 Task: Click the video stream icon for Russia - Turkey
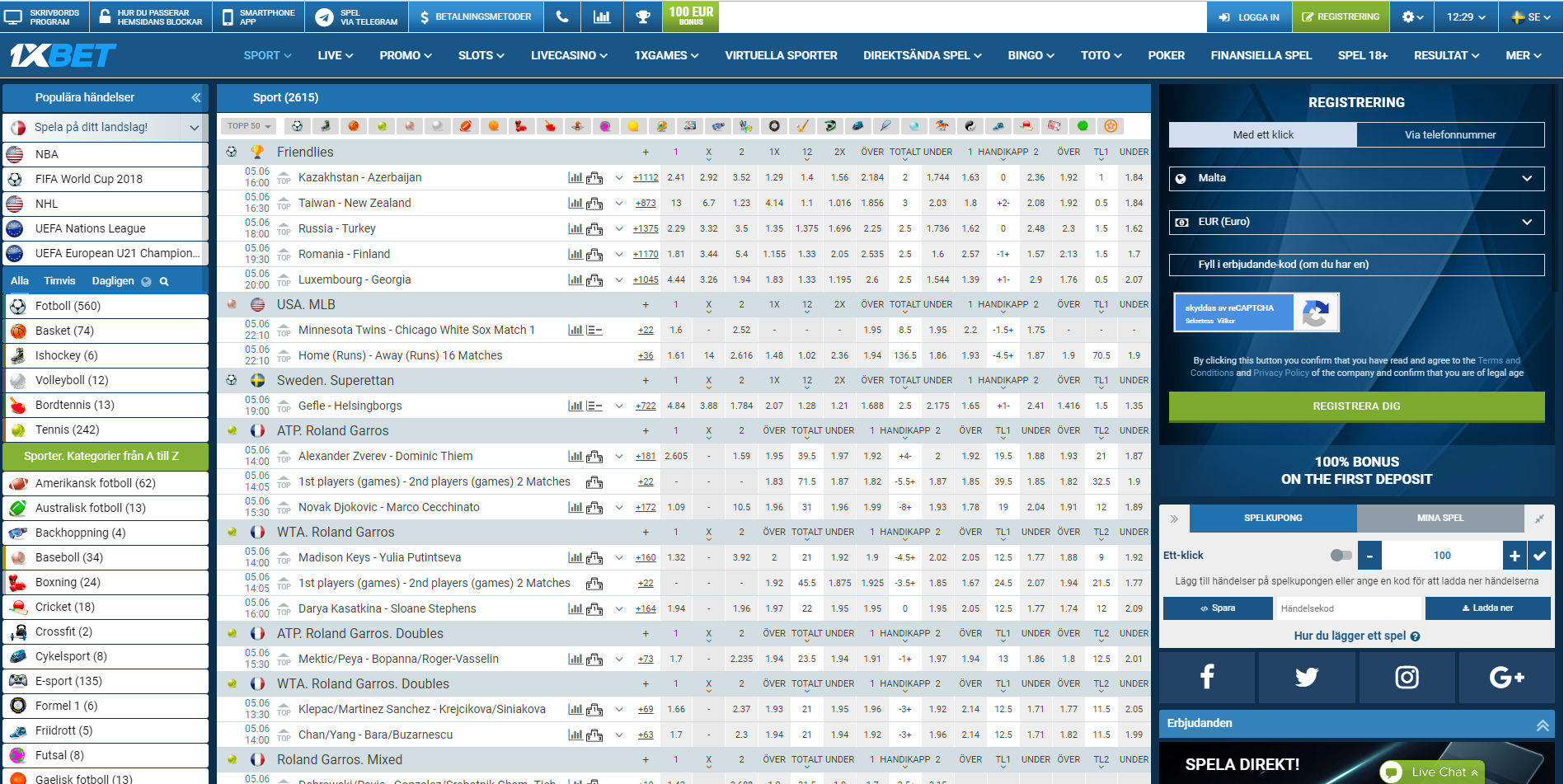click(594, 228)
